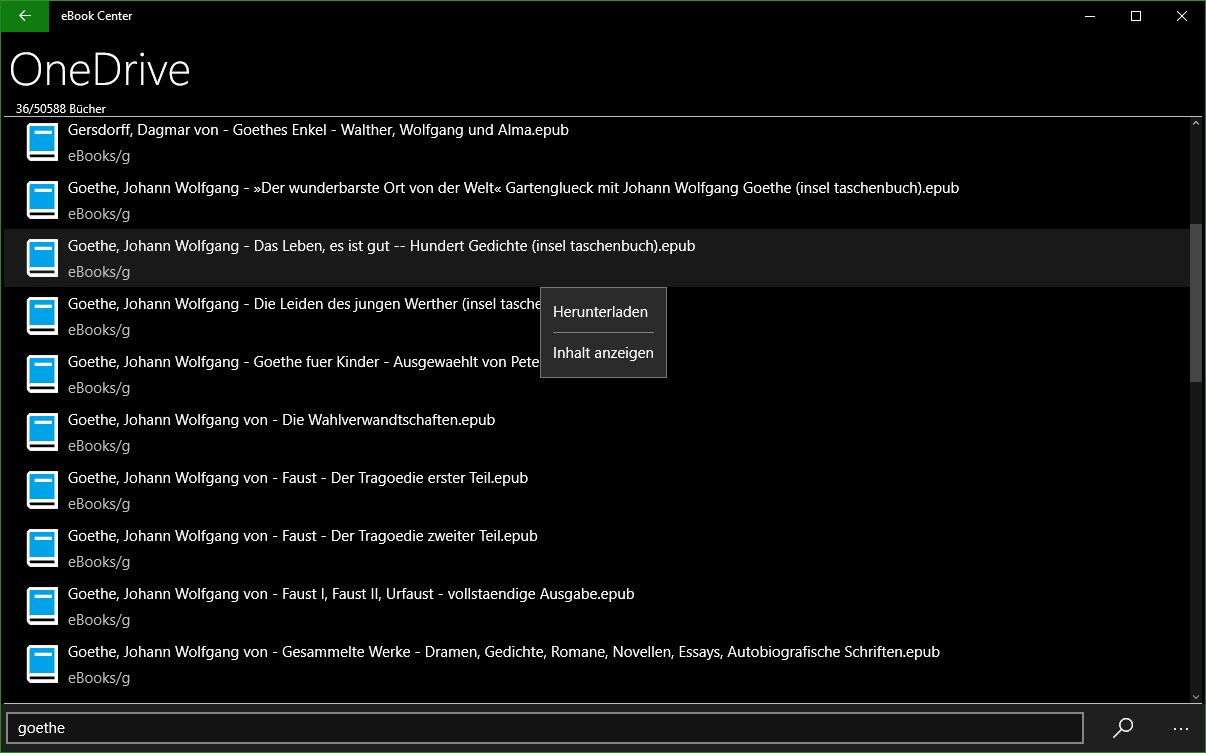Select Die Leiden des jungen Werther title
Image resolution: width=1206 pixels, height=753 pixels.
point(304,304)
